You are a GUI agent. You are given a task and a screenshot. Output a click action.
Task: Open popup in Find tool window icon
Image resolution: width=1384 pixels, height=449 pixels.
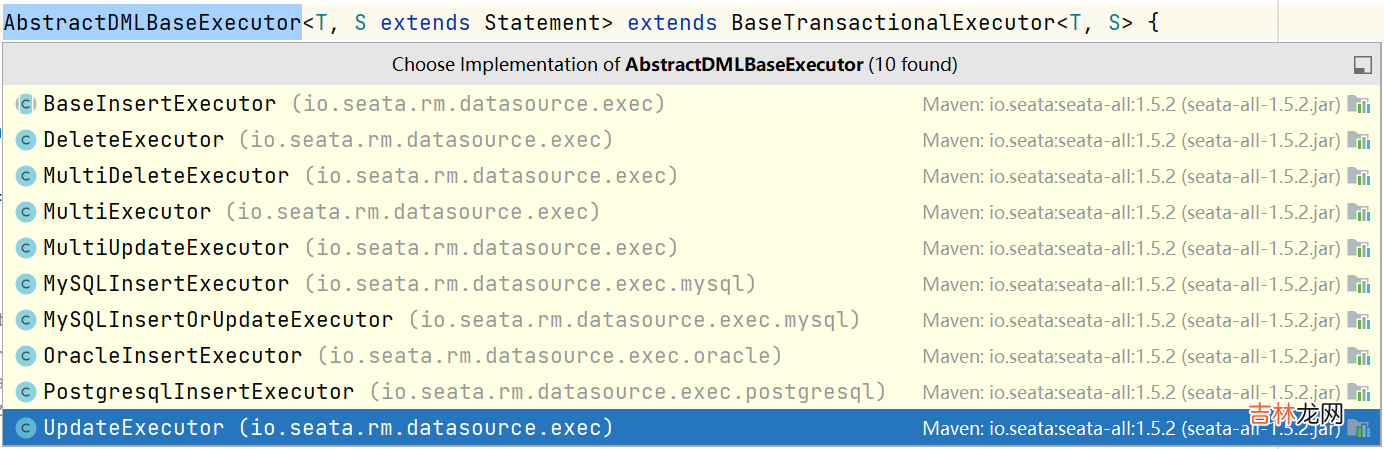(1361, 65)
